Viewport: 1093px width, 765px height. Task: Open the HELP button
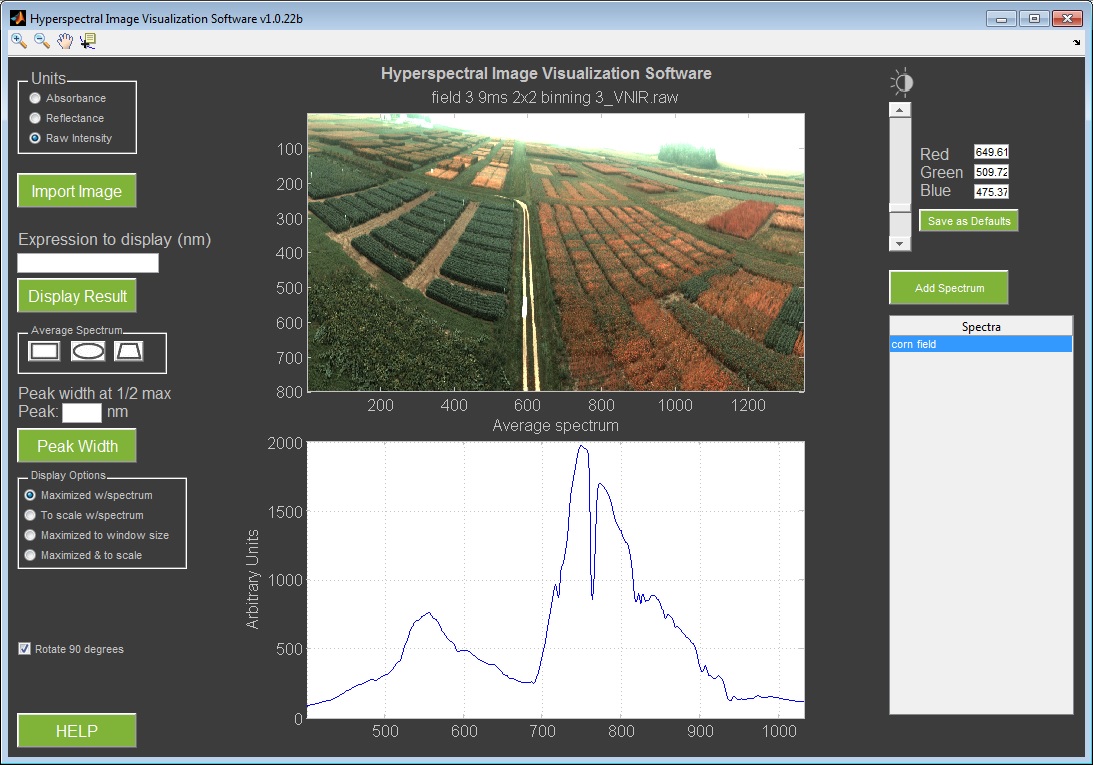point(76,730)
